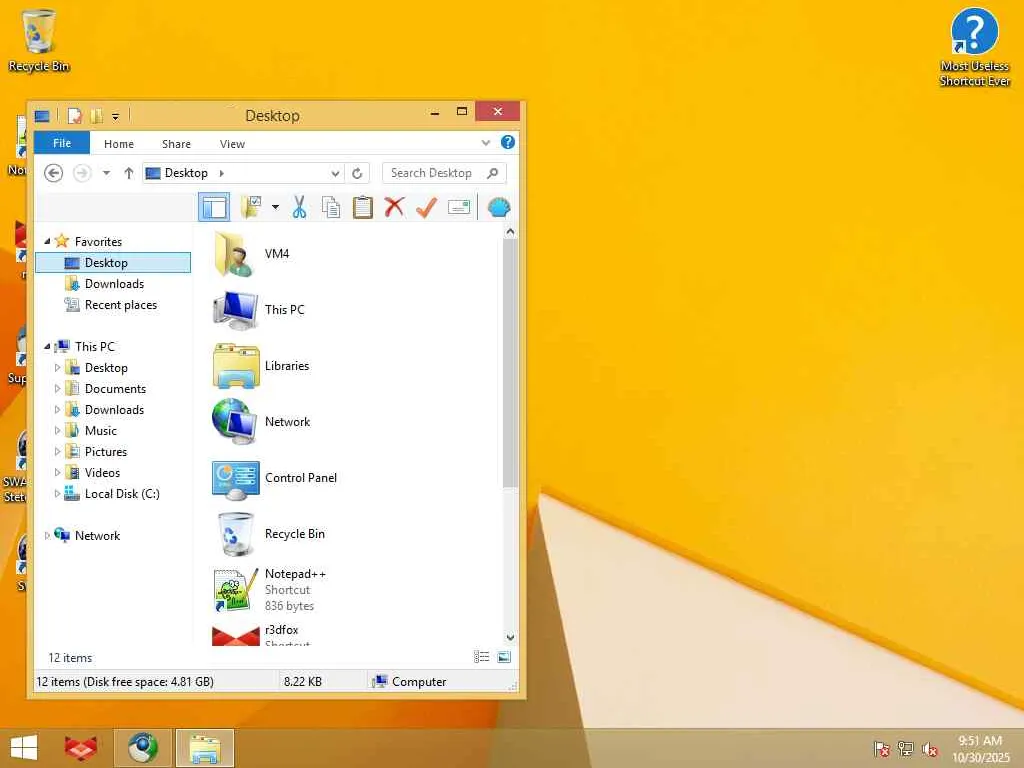1024x768 pixels.
Task: Click the muted volume tray icon
Action: click(x=929, y=749)
